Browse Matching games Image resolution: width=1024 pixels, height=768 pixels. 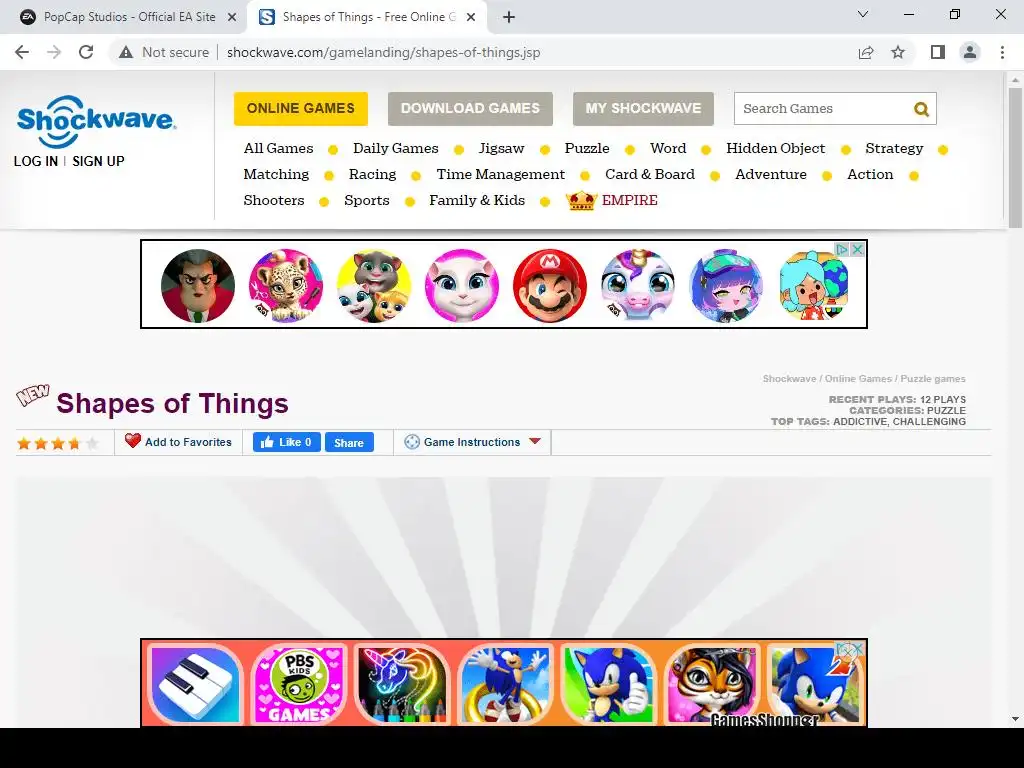pyautogui.click(x=276, y=174)
